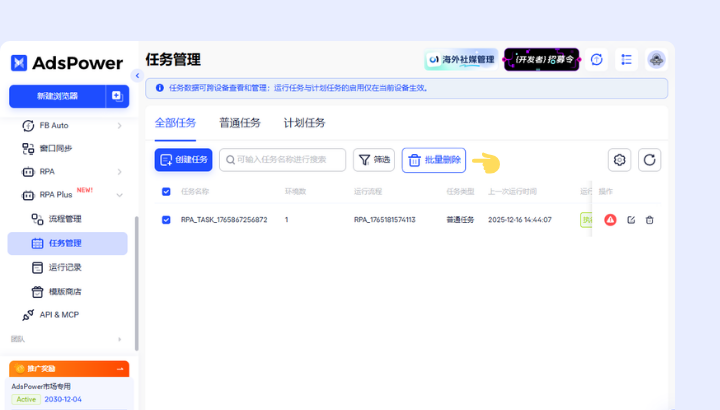Click the sidebar vertical scrollbar

(136, 284)
